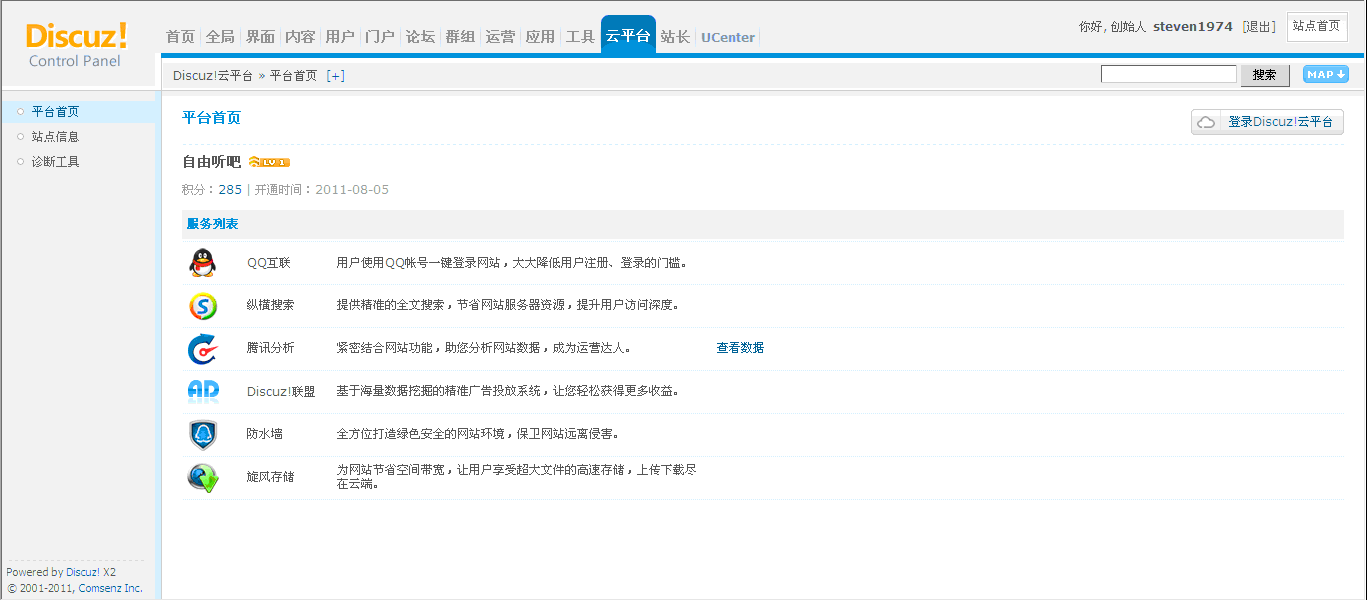Viewport: 1367px width, 600px height.
Task: Open the 查看数据 link for 腾讯分析
Action: click(740, 348)
